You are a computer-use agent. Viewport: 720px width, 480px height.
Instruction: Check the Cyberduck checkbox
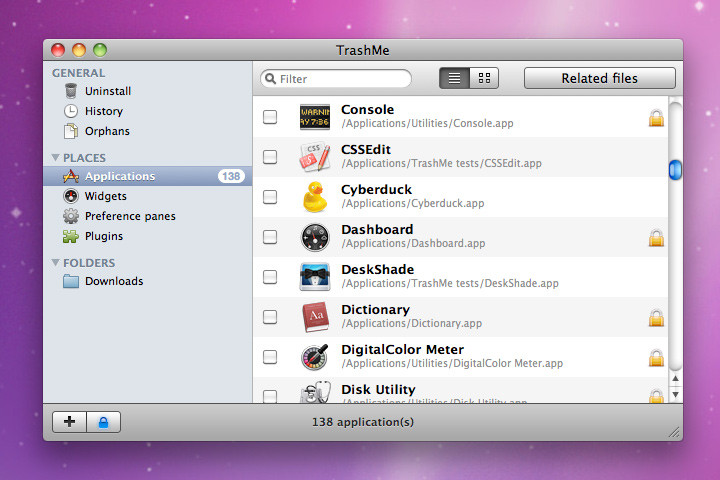(x=270, y=197)
